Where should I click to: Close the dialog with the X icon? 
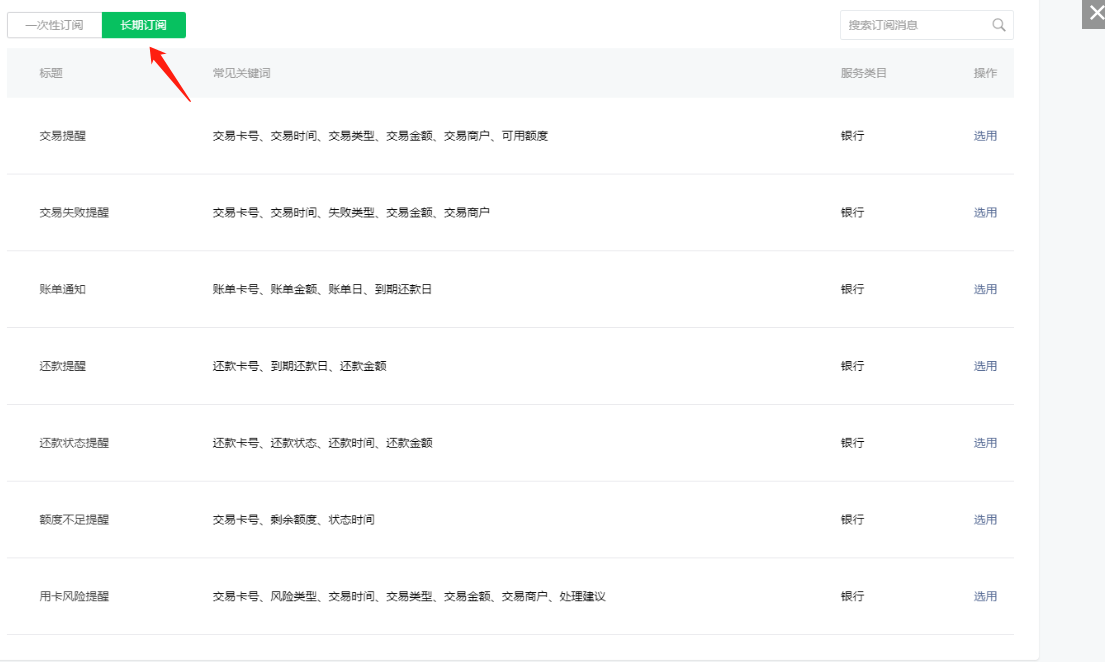coord(1097,13)
